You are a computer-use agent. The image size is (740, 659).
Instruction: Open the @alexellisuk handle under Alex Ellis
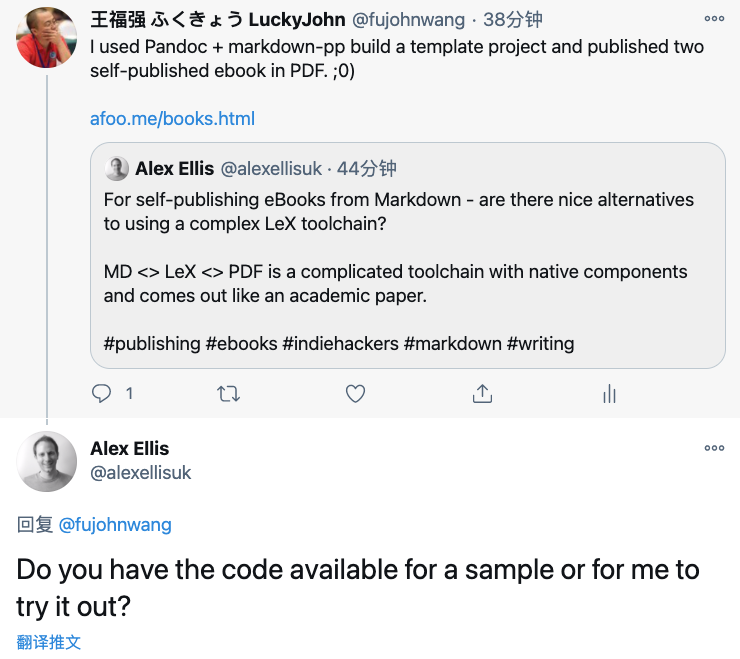141,473
